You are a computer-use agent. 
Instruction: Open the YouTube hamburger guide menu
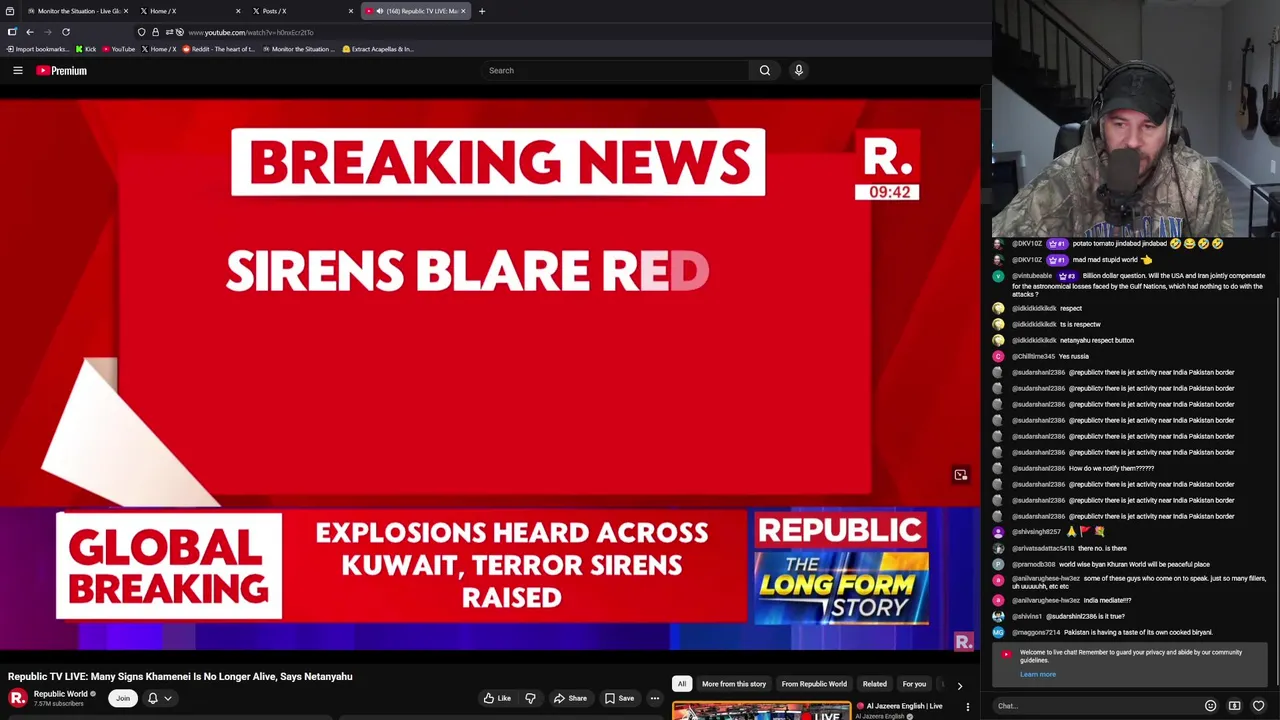pyautogui.click(x=17, y=70)
